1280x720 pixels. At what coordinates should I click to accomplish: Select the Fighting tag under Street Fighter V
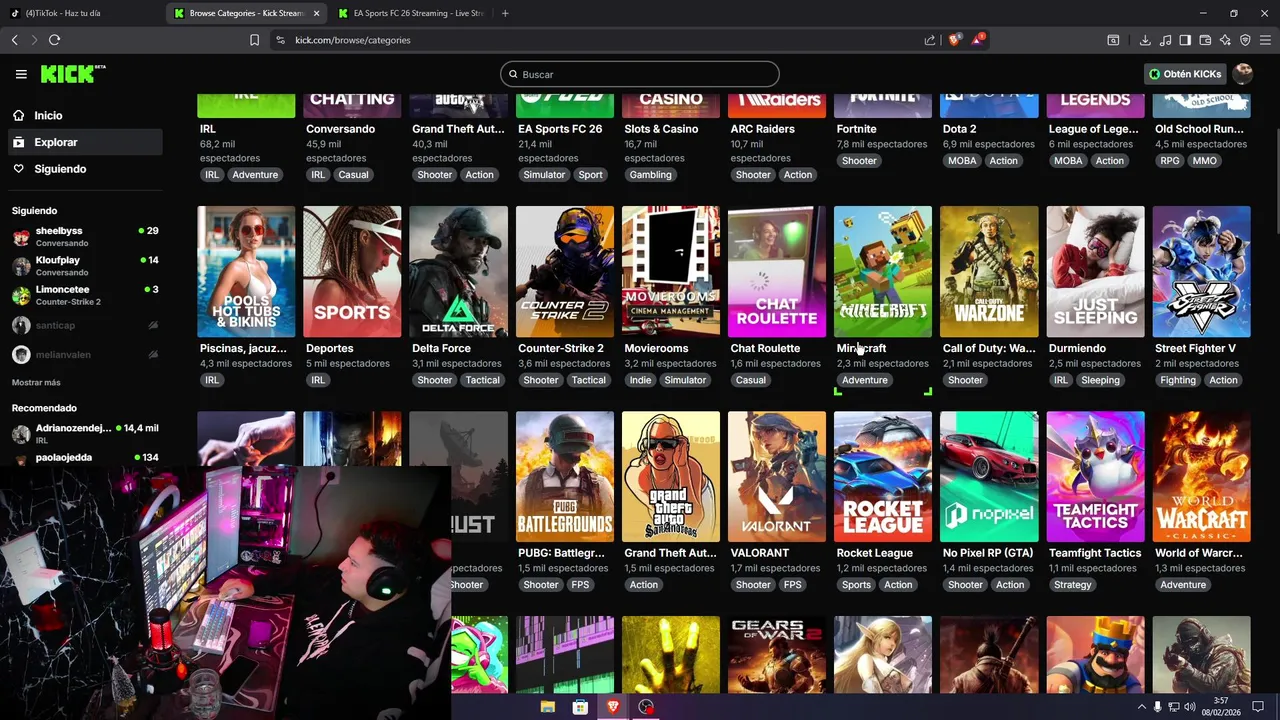[1178, 380]
